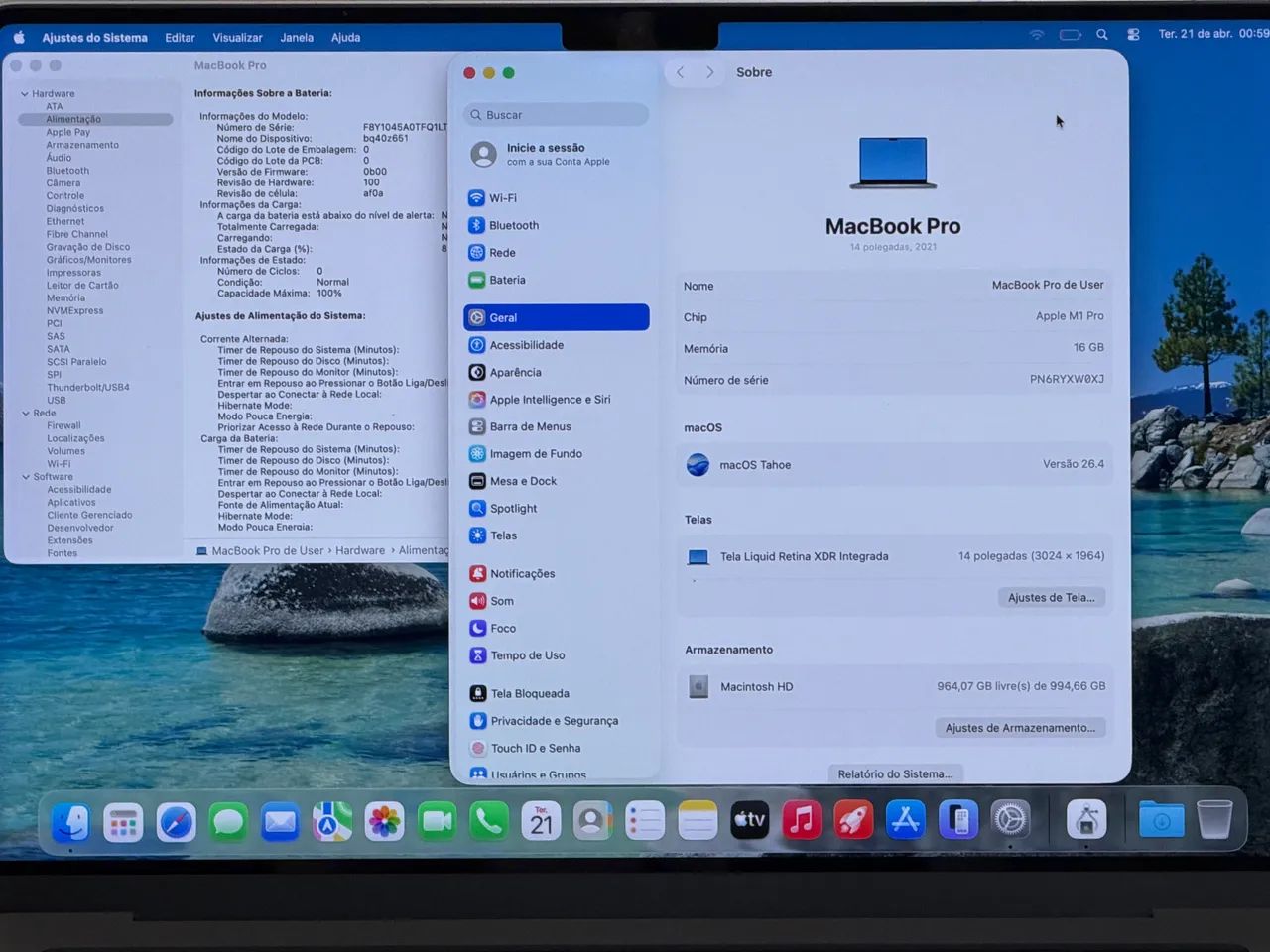
Task: Select Geral in the settings sidebar
Action: pyautogui.click(x=556, y=317)
